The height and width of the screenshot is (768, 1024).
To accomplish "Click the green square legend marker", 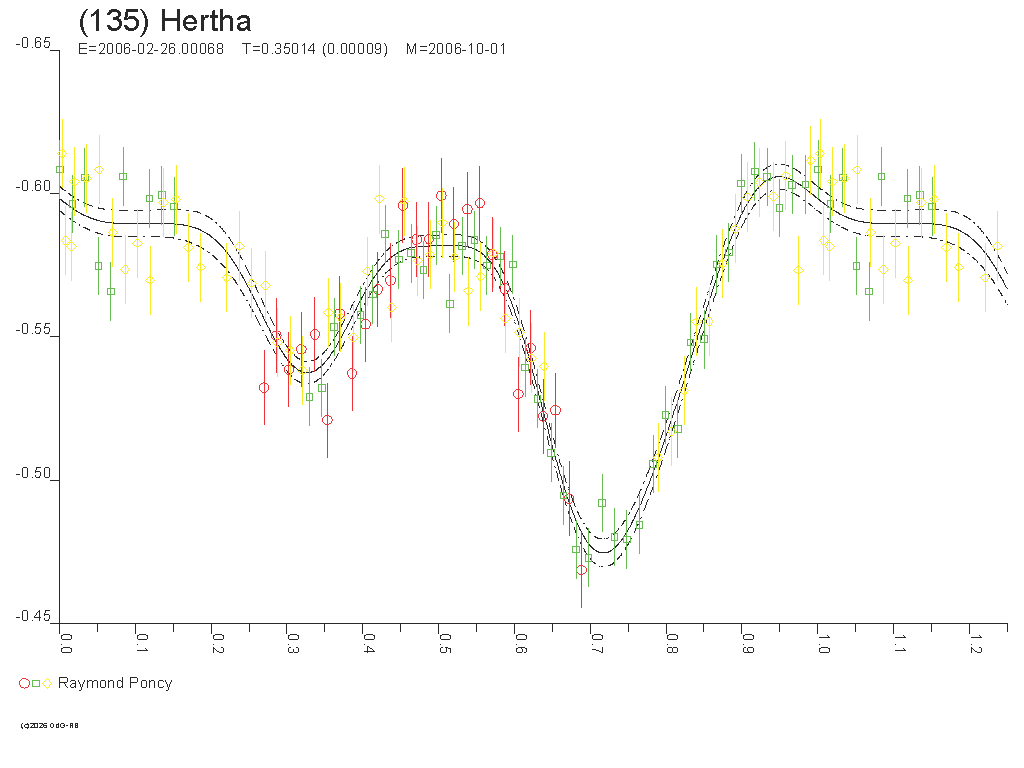I will tap(37, 684).
